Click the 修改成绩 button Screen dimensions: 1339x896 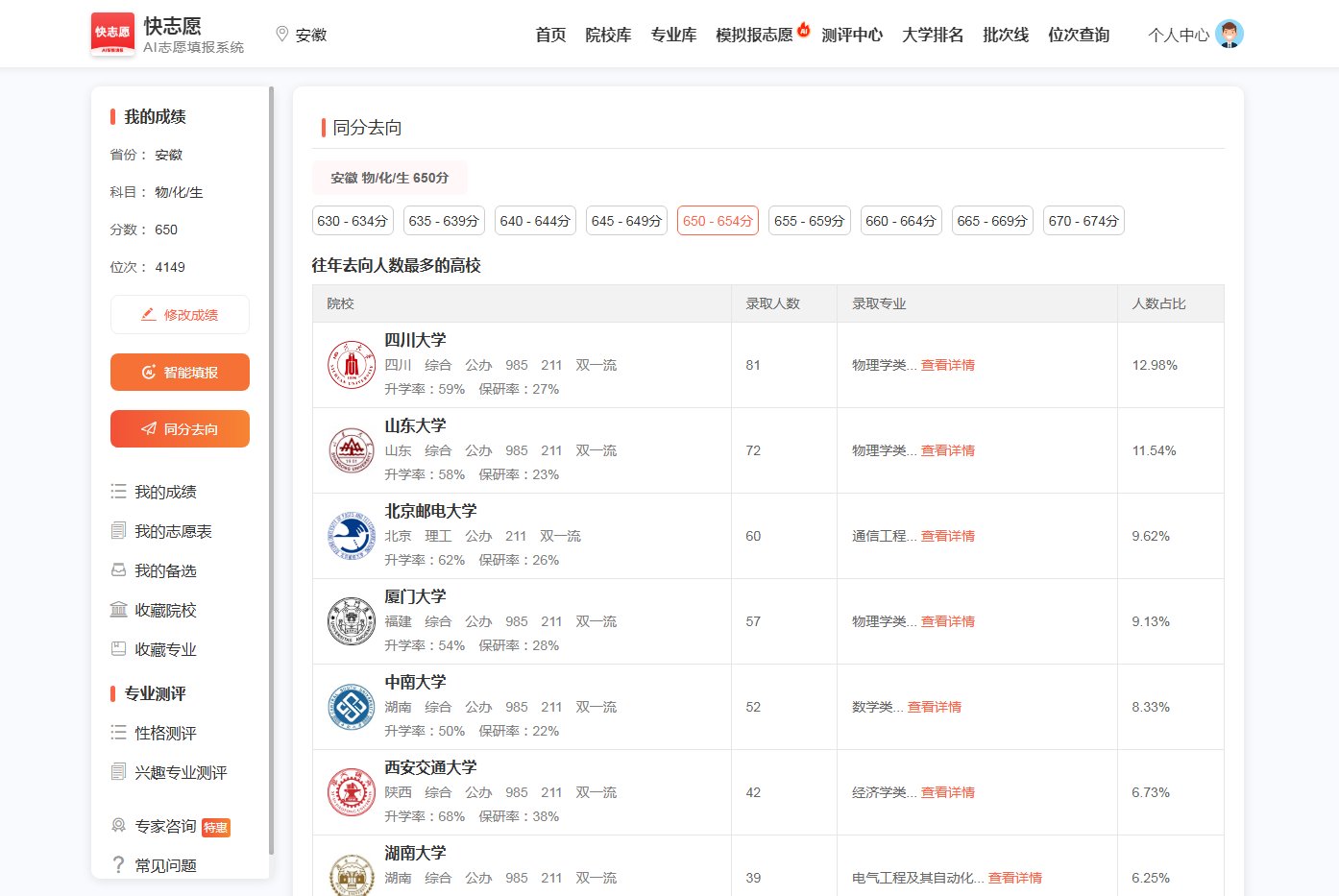coord(180,314)
